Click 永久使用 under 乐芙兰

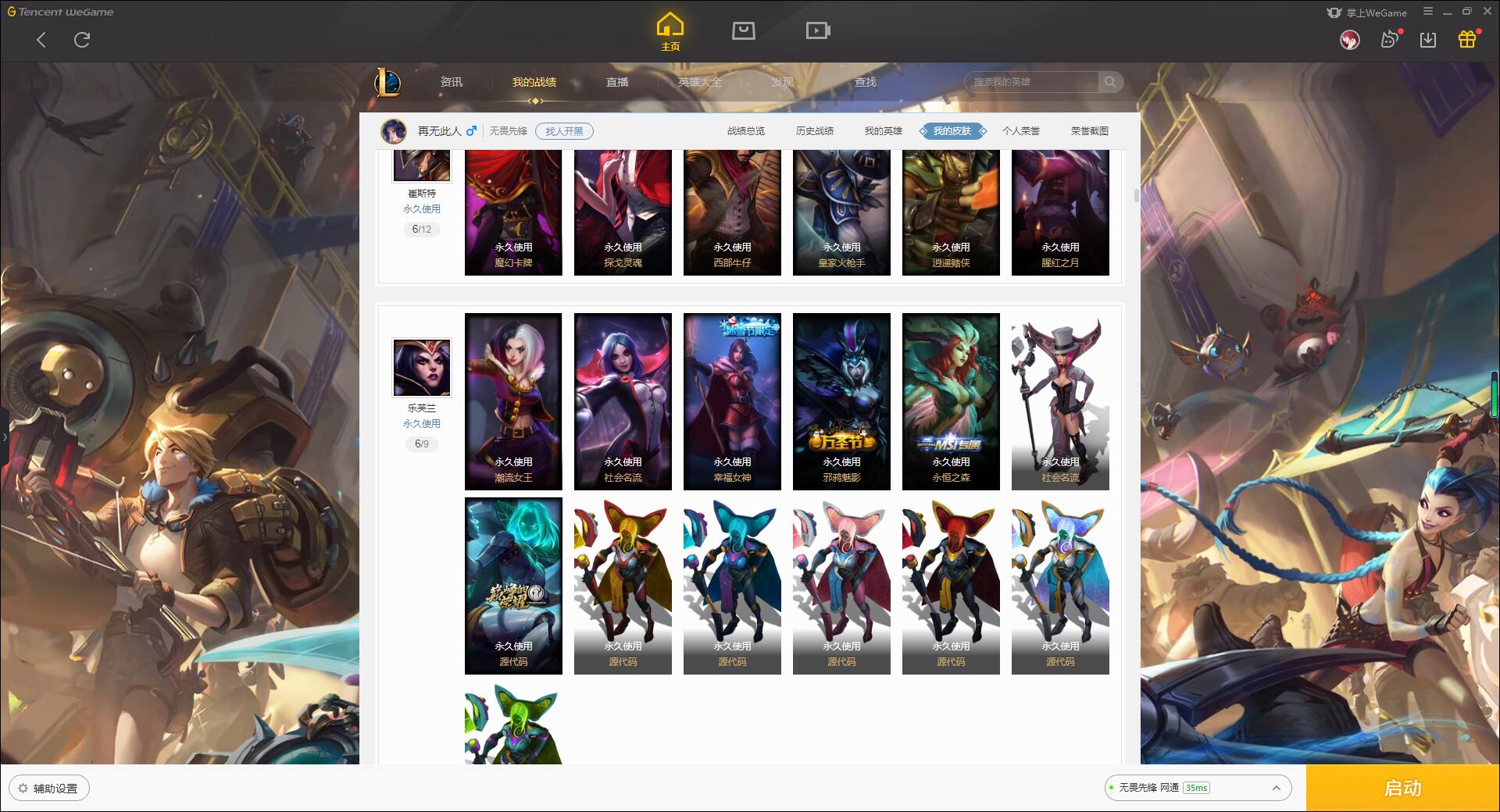pos(422,423)
